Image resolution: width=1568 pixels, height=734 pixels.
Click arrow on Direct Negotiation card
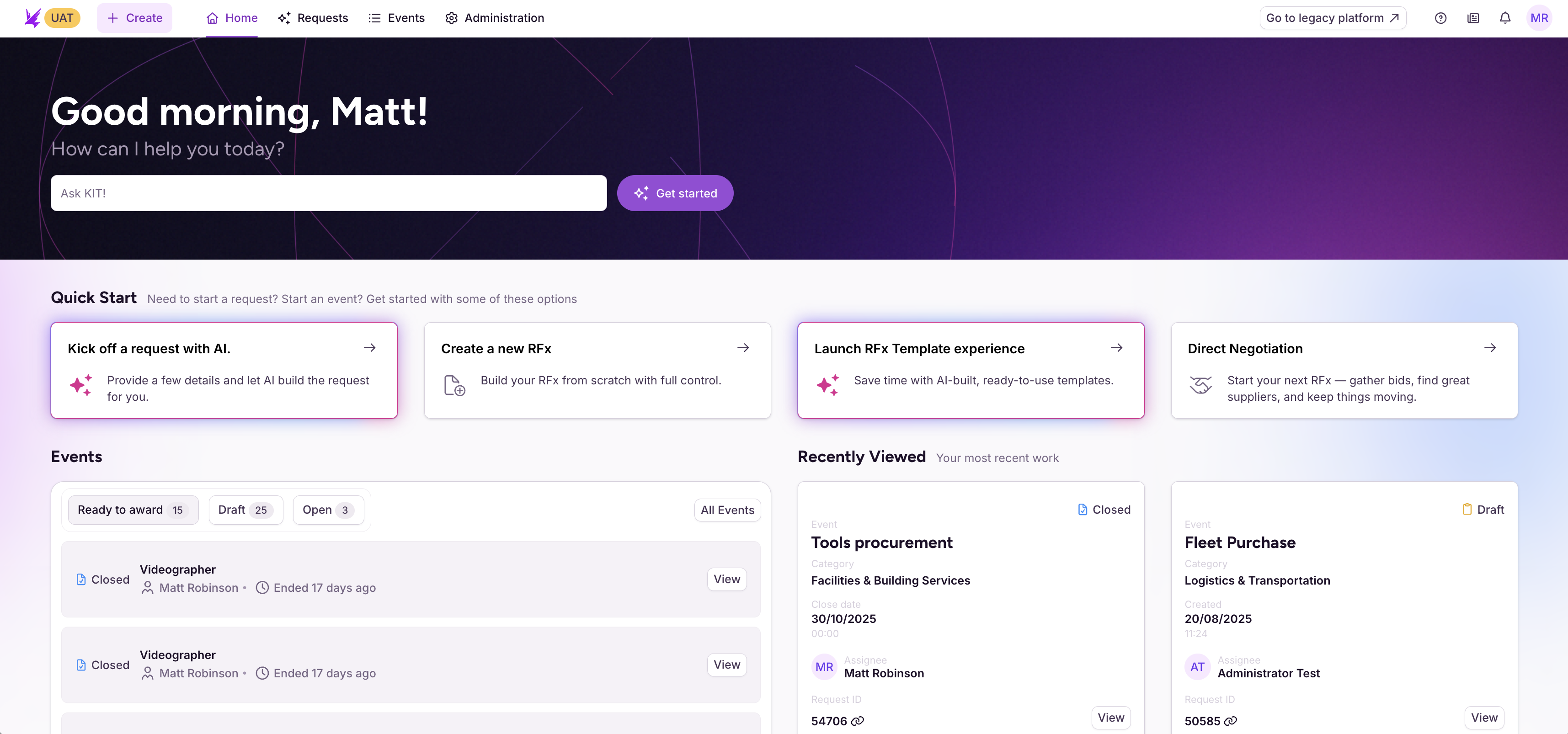(x=1490, y=348)
